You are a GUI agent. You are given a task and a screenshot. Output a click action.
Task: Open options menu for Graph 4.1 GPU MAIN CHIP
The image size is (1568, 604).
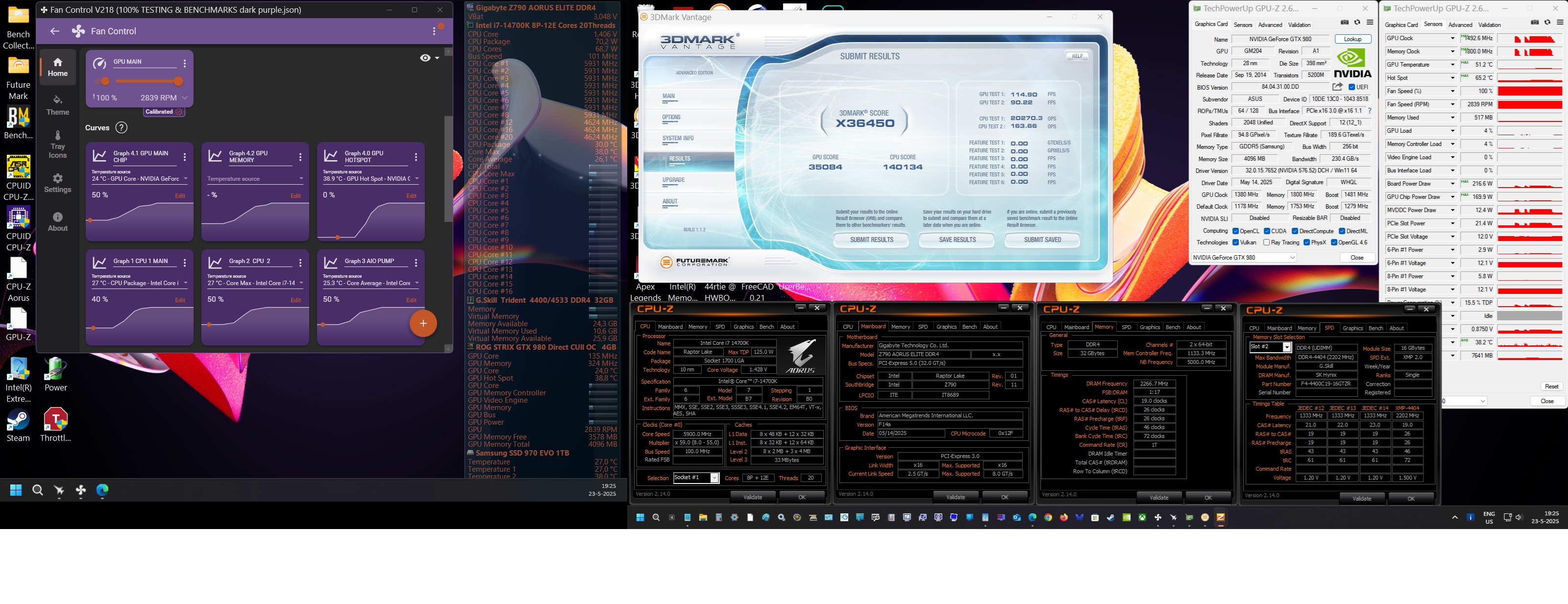click(x=184, y=157)
